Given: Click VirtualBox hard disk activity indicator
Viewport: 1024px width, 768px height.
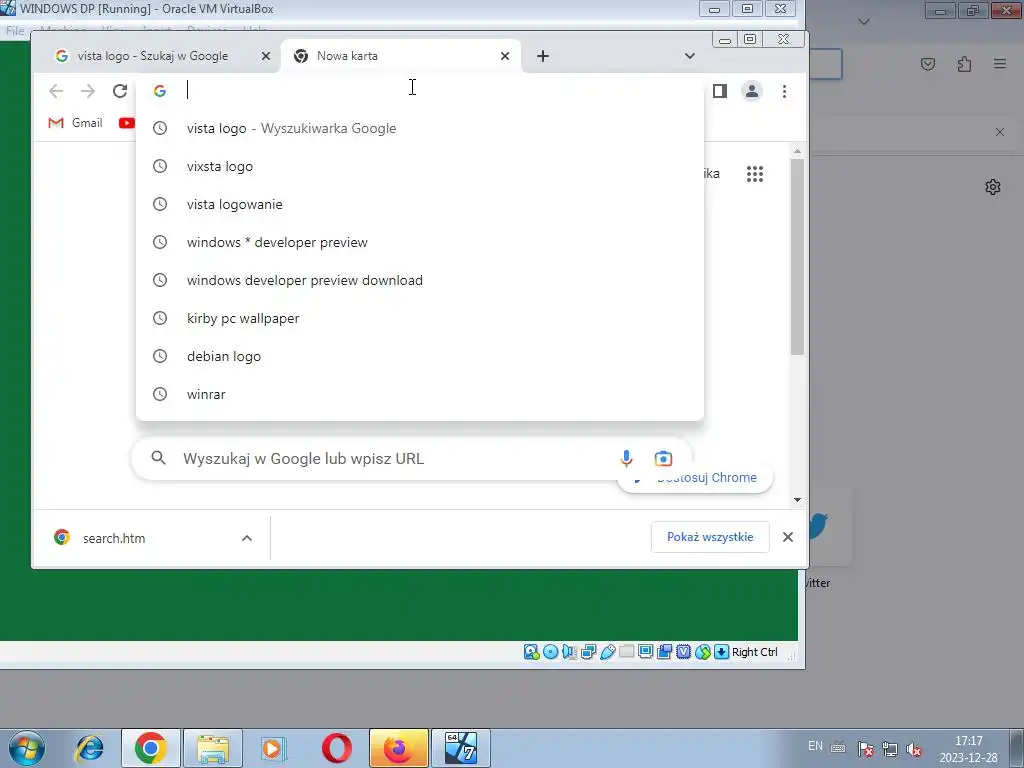Looking at the screenshot, I should (532, 652).
